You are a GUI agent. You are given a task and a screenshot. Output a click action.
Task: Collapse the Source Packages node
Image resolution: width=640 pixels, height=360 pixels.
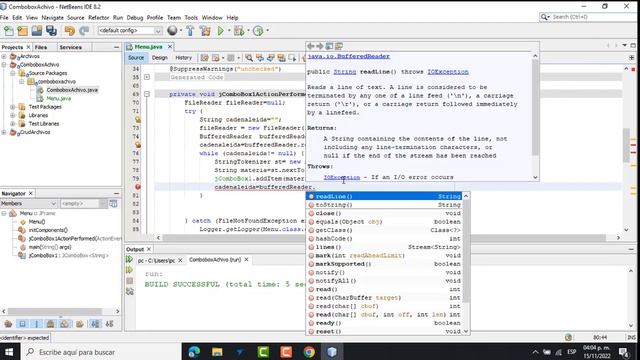[x=13, y=73]
